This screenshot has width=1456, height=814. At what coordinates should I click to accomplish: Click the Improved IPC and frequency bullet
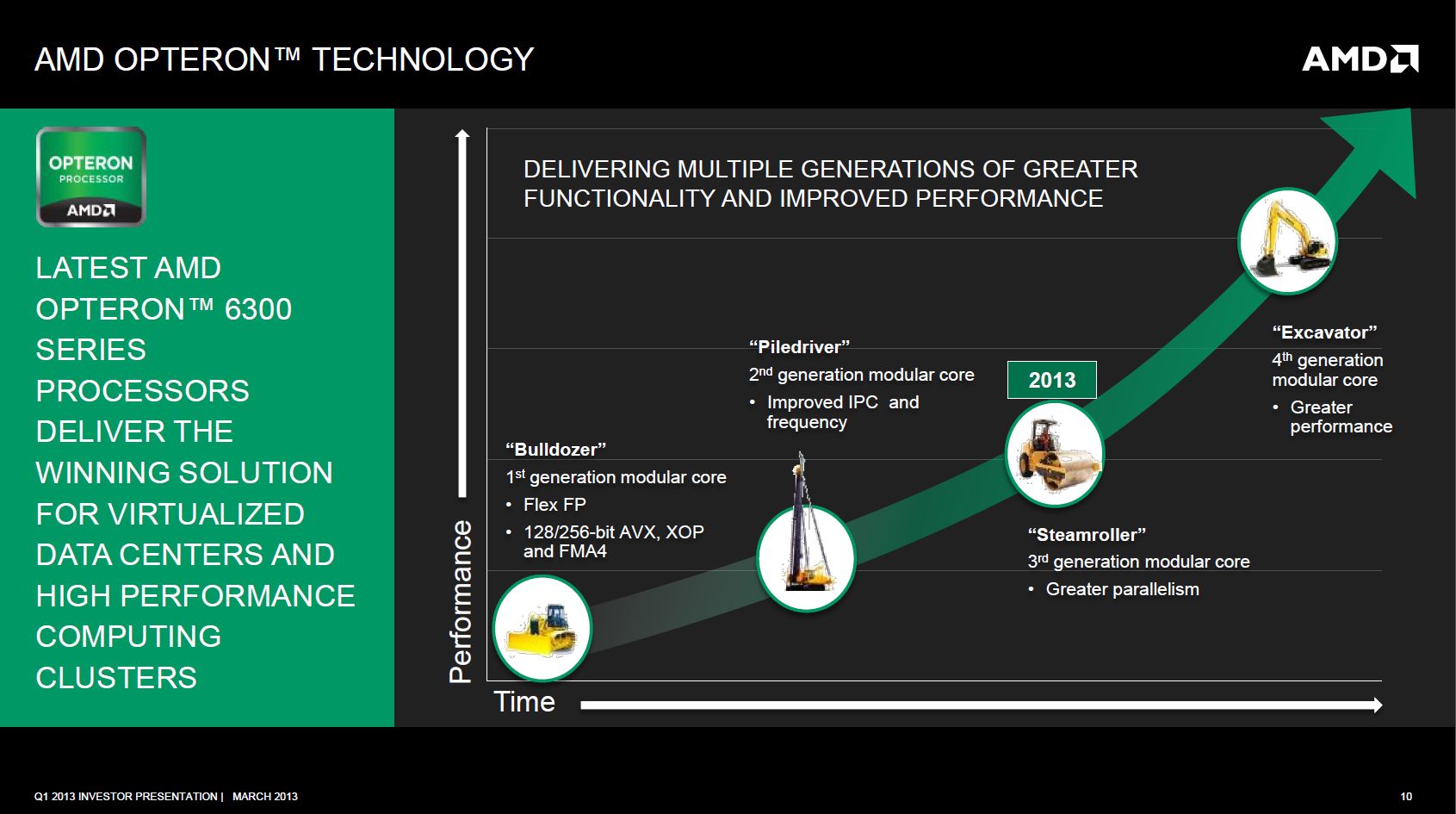[834, 412]
